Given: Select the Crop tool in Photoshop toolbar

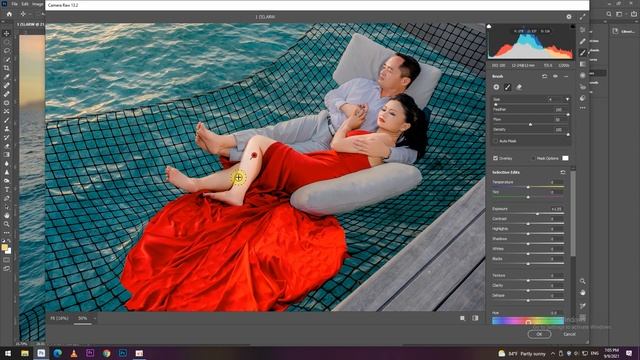Looking at the screenshot, I should coord(7,68).
